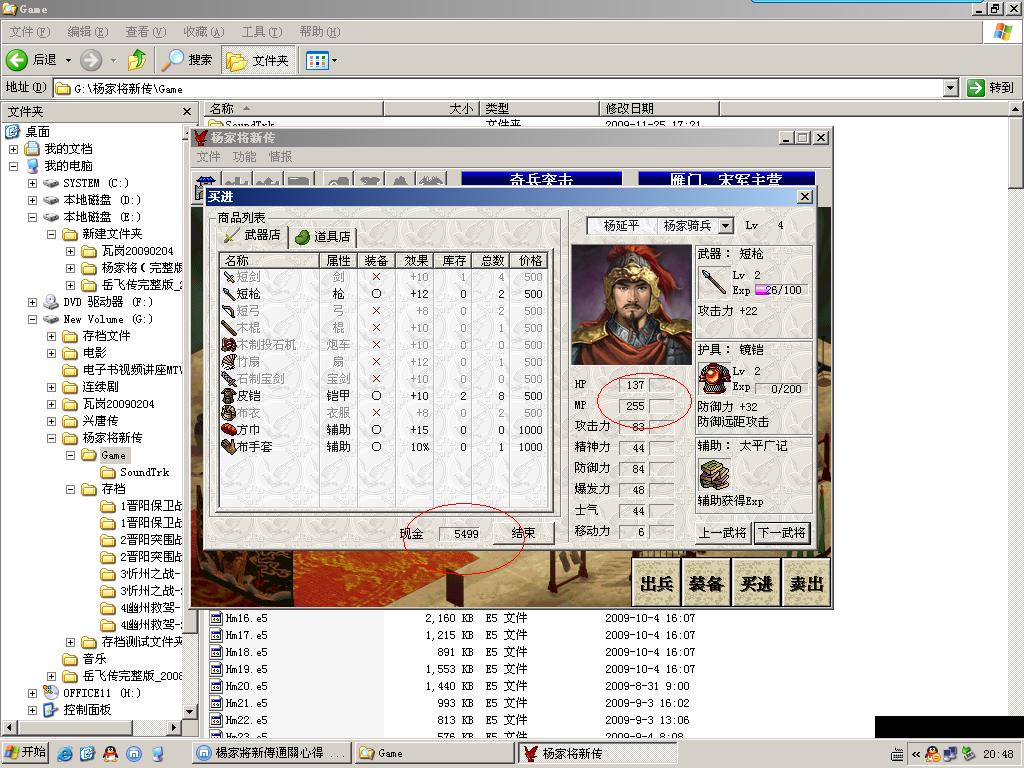1024x768 pixels.
Task: Click the 杨延平 general portrait
Action: click(631, 305)
